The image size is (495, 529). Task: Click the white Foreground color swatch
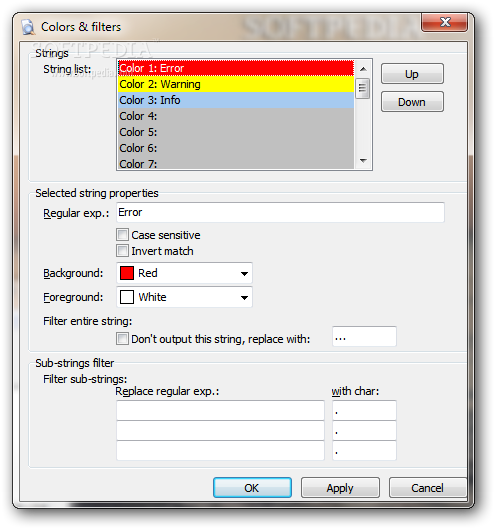coord(127,297)
